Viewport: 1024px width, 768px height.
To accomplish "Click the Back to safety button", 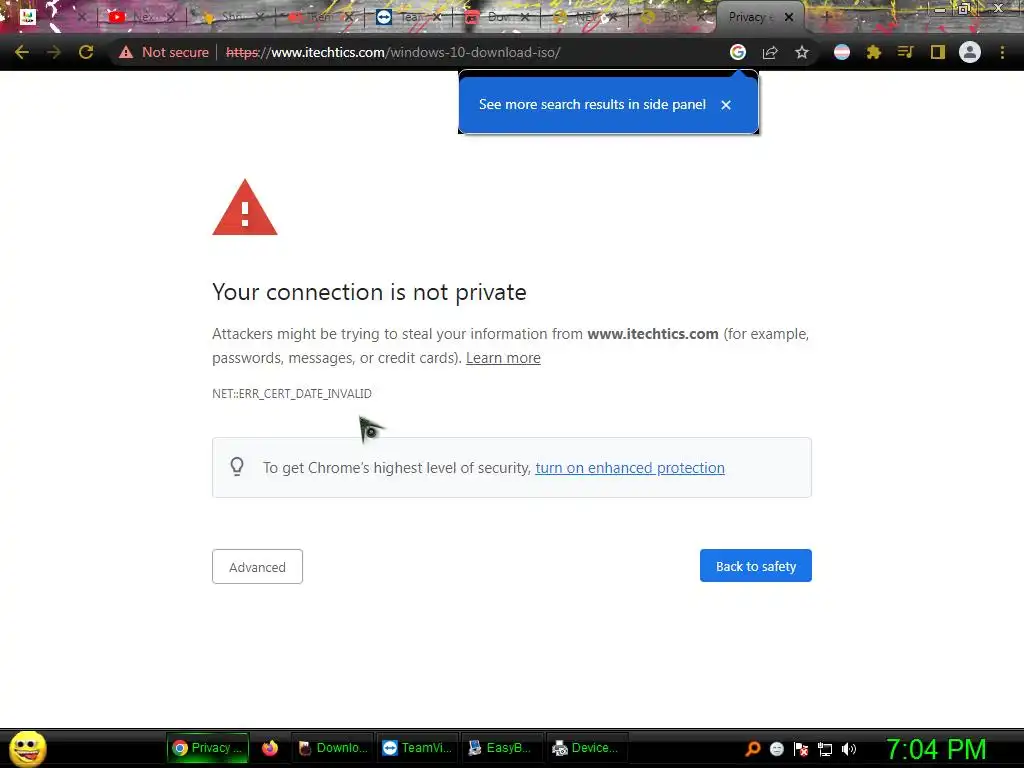I will [756, 566].
